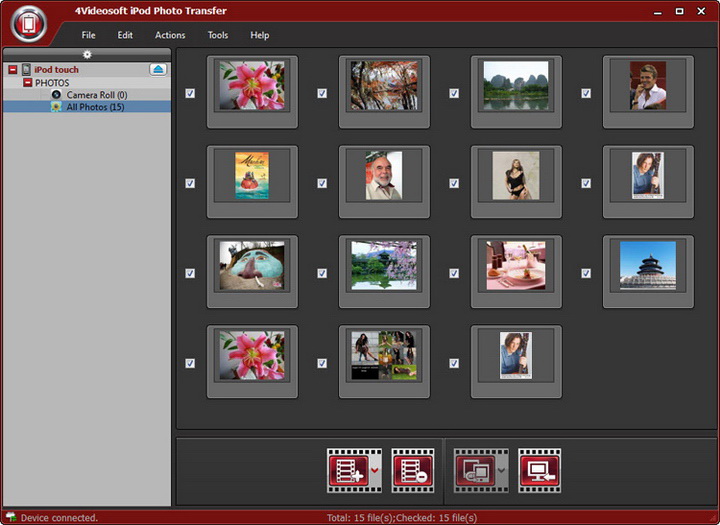Uncheck the mountain lake photo checkbox
This screenshot has width=720, height=525.
pyautogui.click(x=454, y=93)
